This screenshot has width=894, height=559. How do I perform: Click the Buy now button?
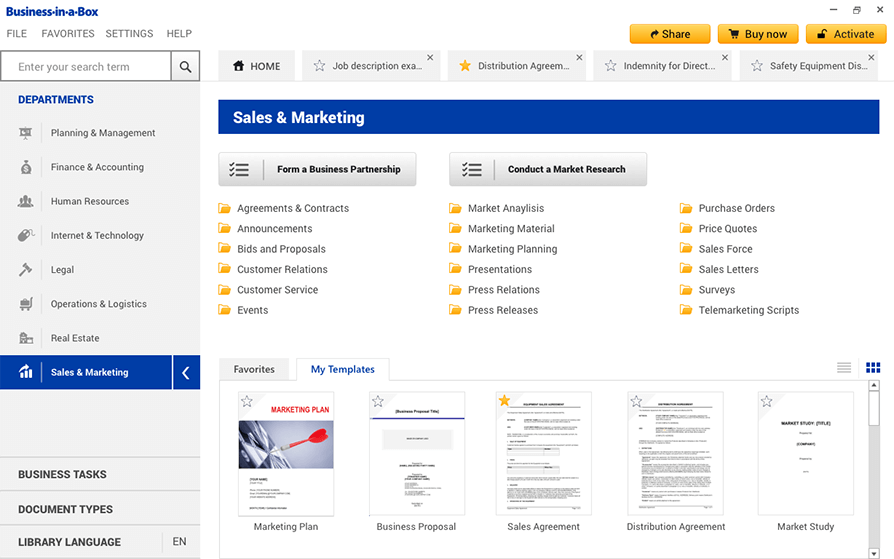click(x=757, y=34)
